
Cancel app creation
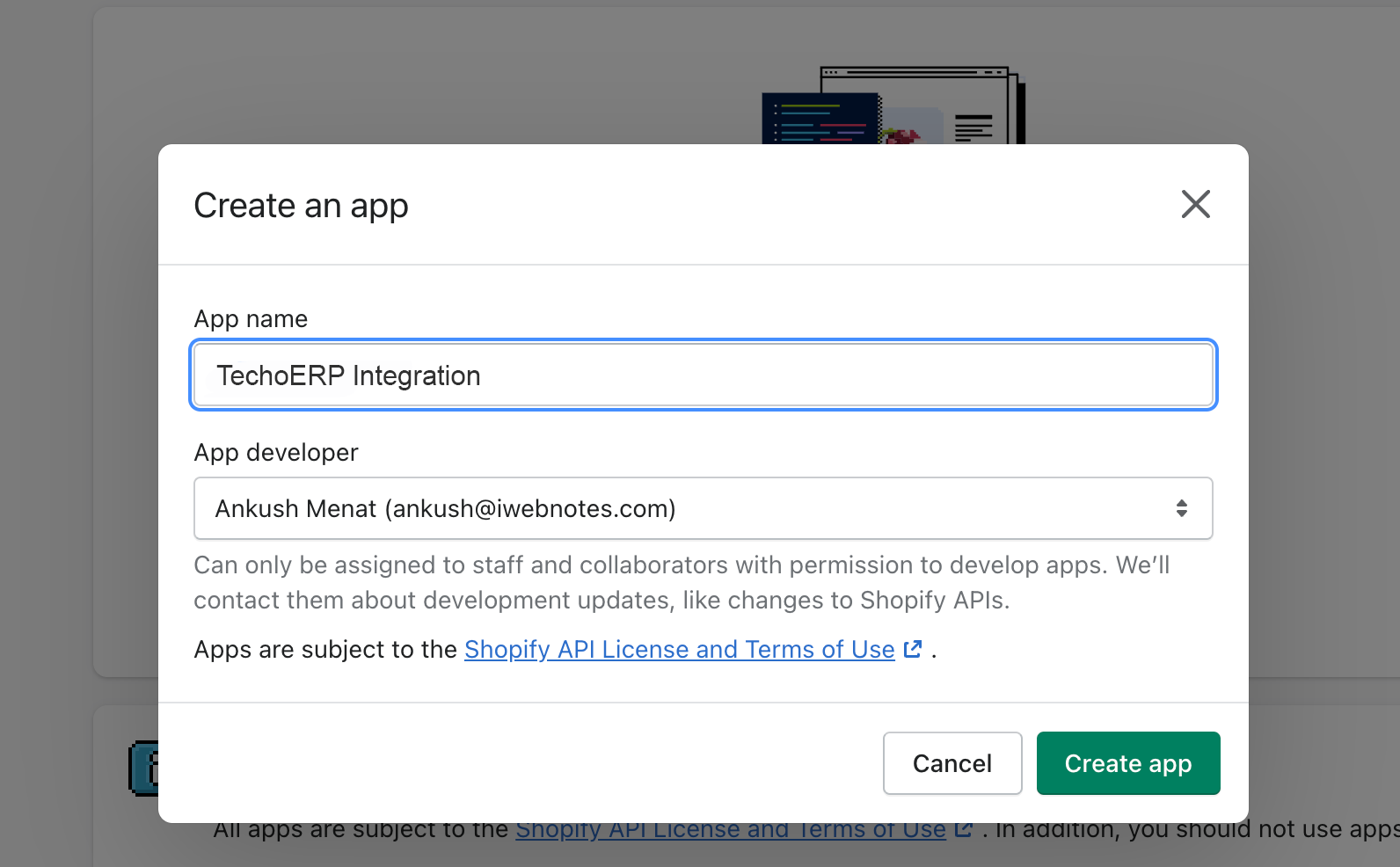coord(952,763)
